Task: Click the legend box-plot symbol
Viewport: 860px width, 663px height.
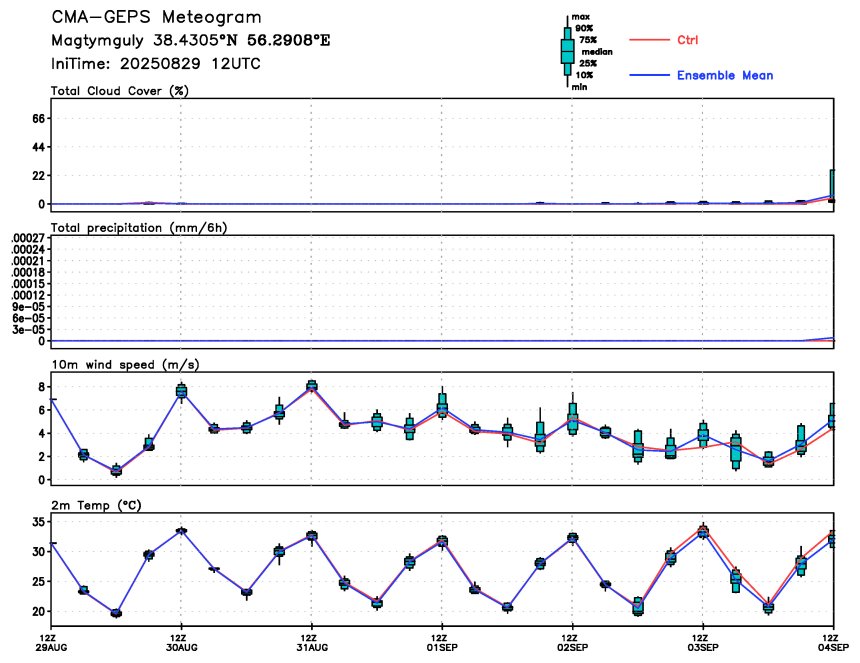Action: coord(567,52)
